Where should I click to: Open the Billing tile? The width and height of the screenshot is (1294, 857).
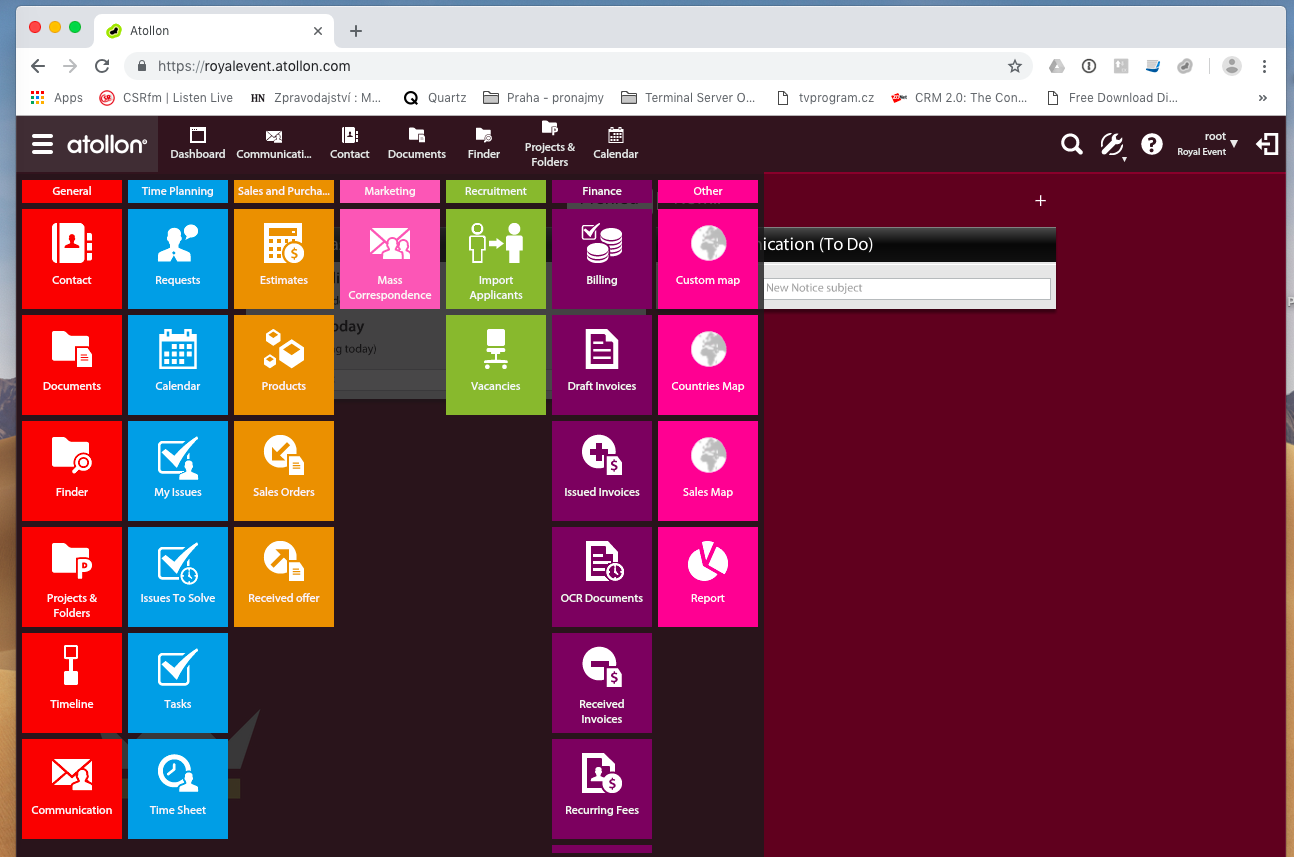tap(601, 258)
